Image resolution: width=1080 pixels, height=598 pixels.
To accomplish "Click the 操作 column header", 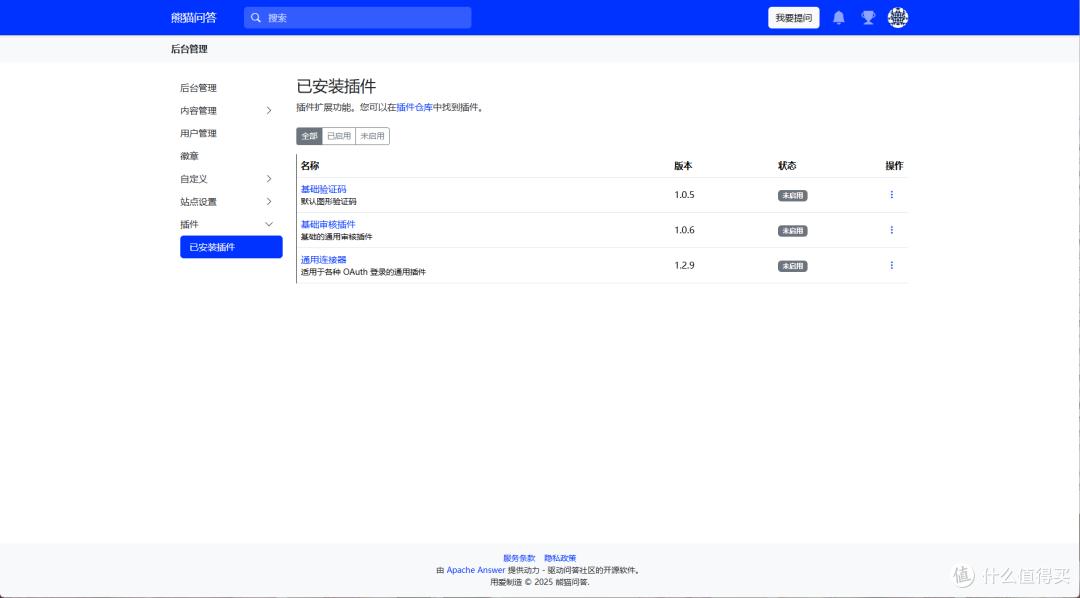I will [x=894, y=166].
